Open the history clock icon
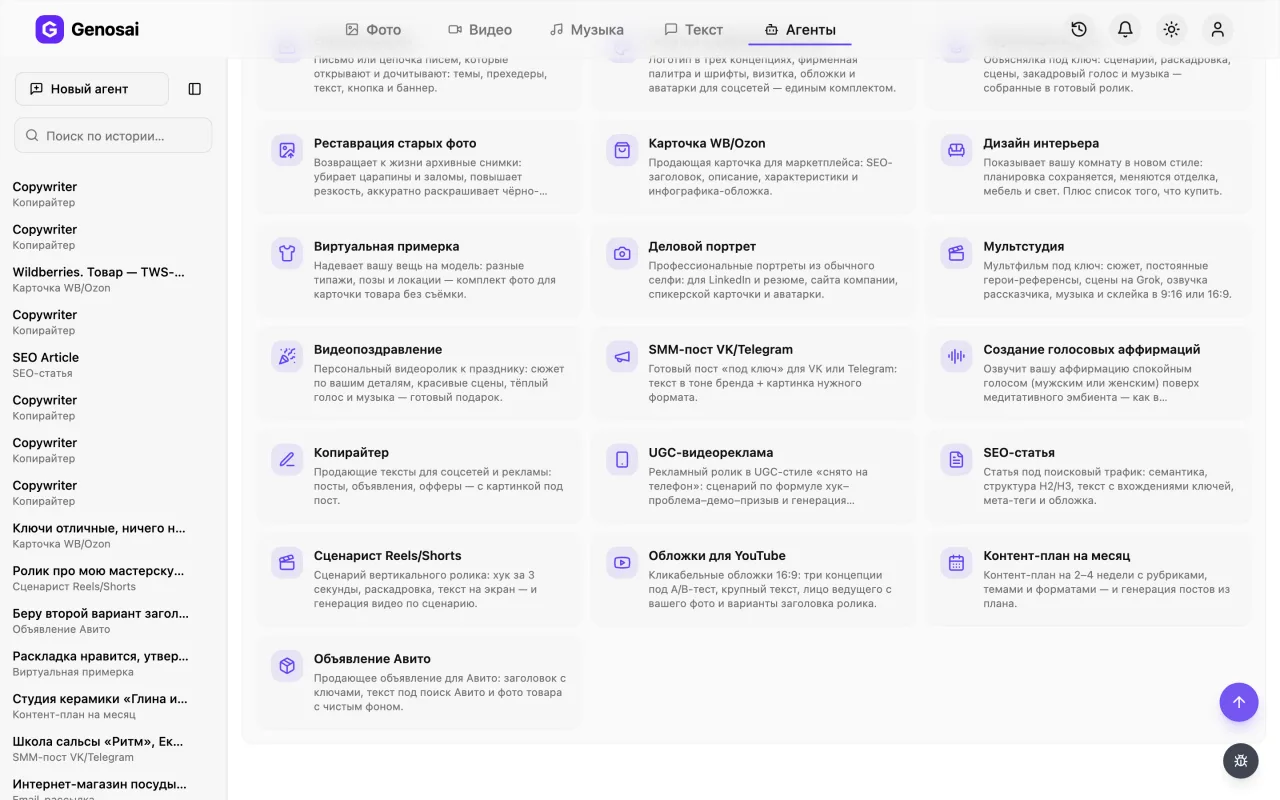The width and height of the screenshot is (1280, 800). [1079, 30]
